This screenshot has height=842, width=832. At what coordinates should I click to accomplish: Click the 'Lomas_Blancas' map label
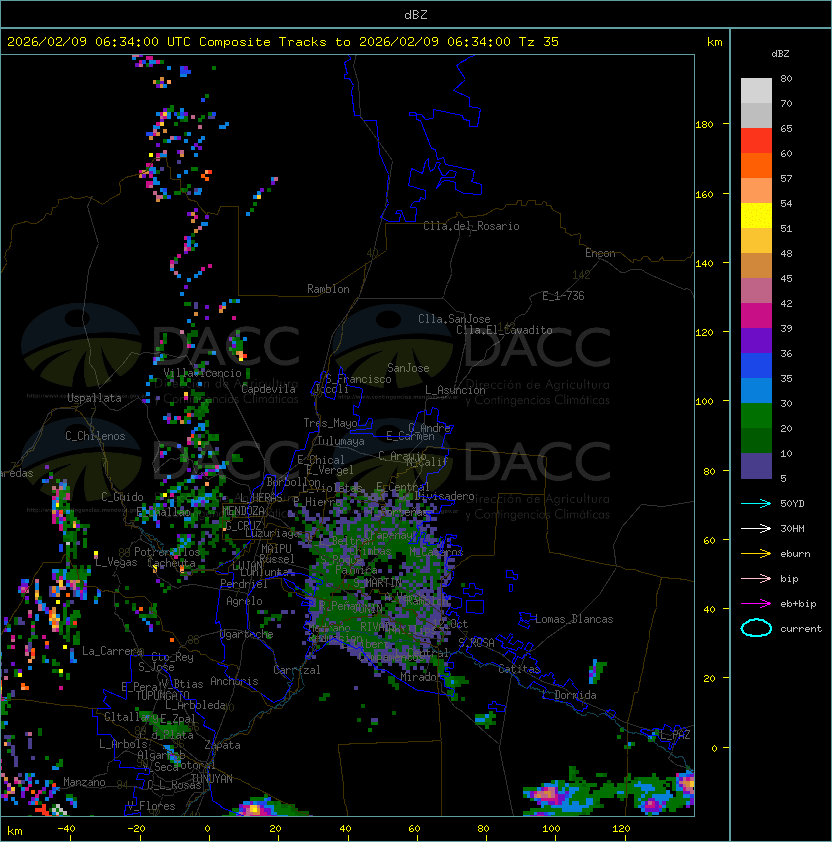point(574,619)
